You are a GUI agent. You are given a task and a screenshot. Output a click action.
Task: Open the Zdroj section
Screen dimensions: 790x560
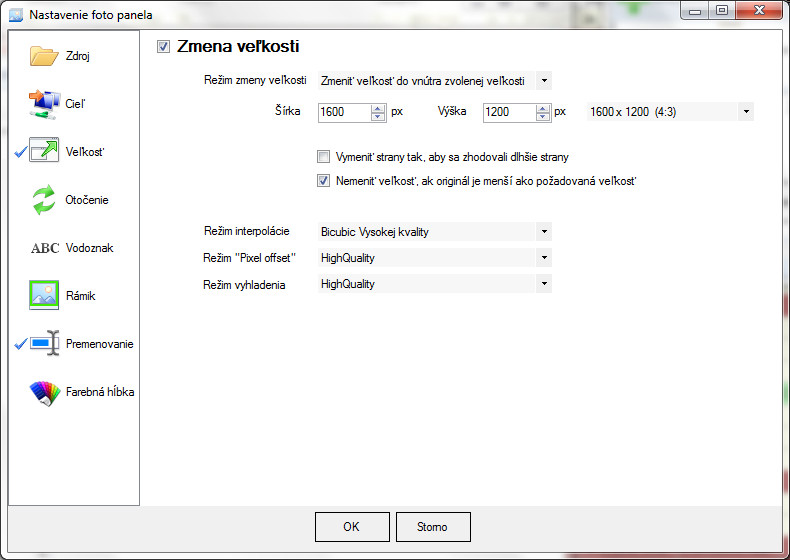point(78,56)
